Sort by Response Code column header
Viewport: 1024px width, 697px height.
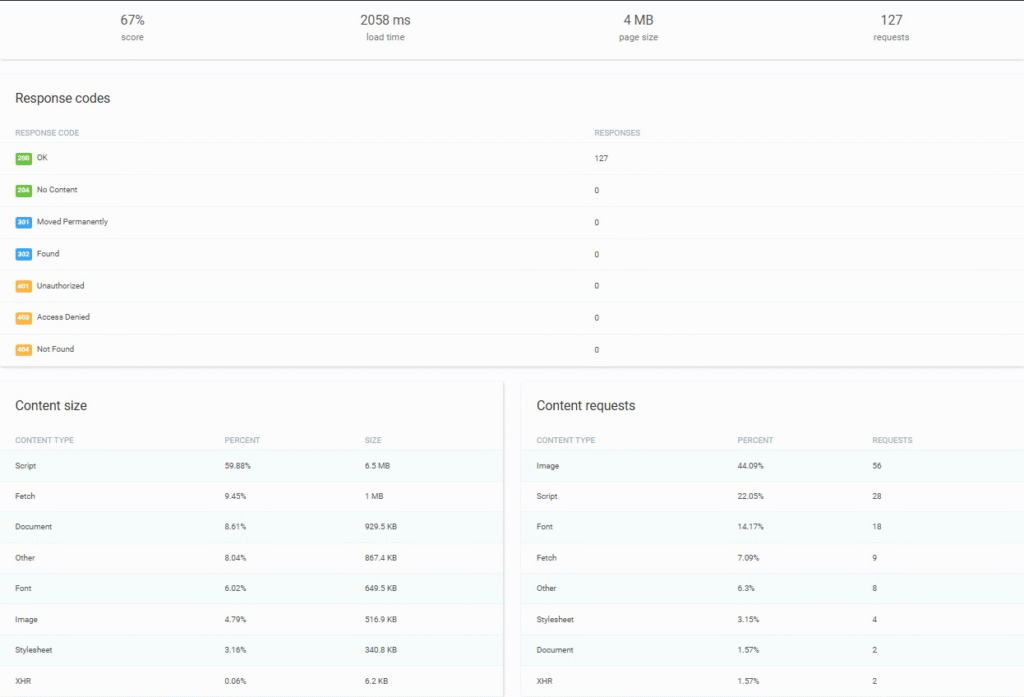coord(47,133)
